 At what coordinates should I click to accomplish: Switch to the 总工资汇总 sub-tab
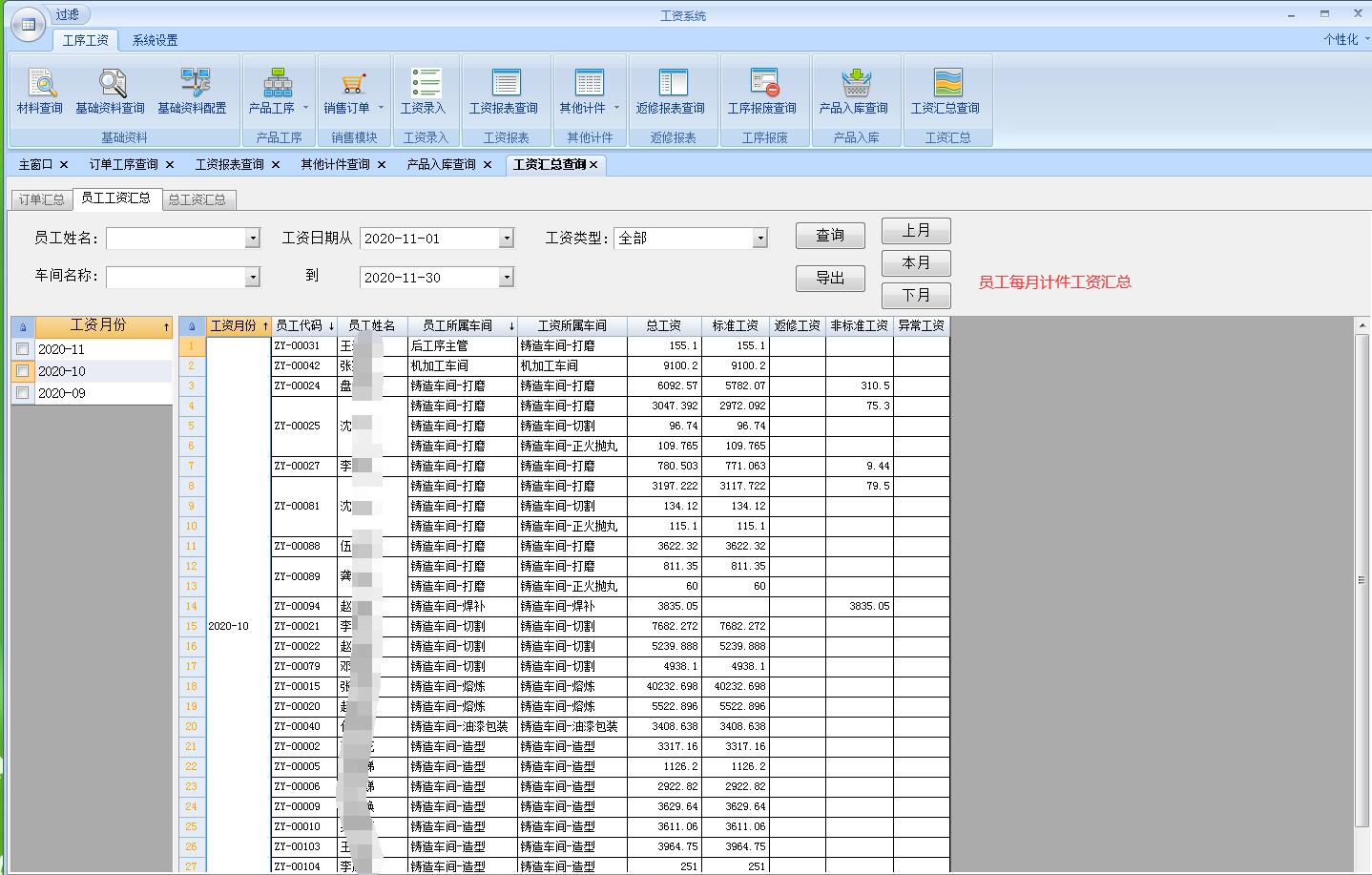point(197,199)
